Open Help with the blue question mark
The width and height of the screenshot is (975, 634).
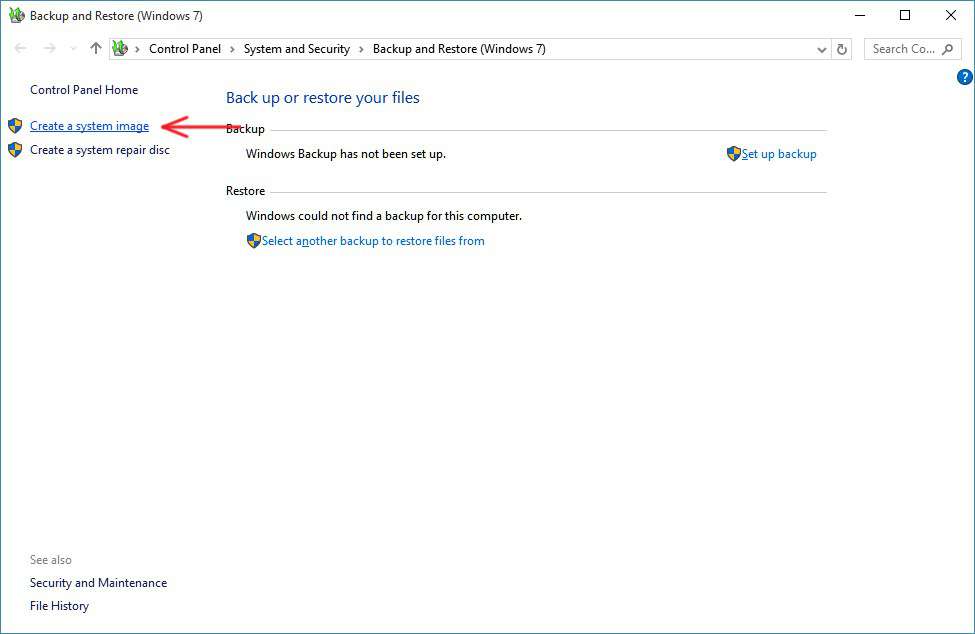coord(964,77)
